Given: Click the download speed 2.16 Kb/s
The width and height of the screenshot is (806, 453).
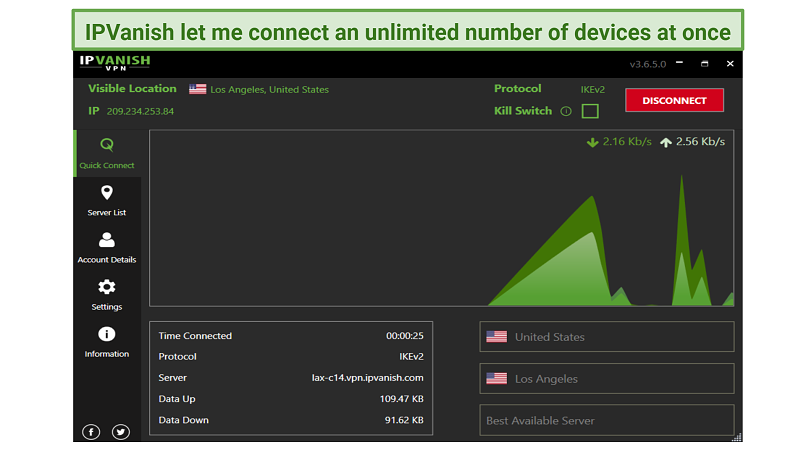Looking at the screenshot, I should click(627, 141).
